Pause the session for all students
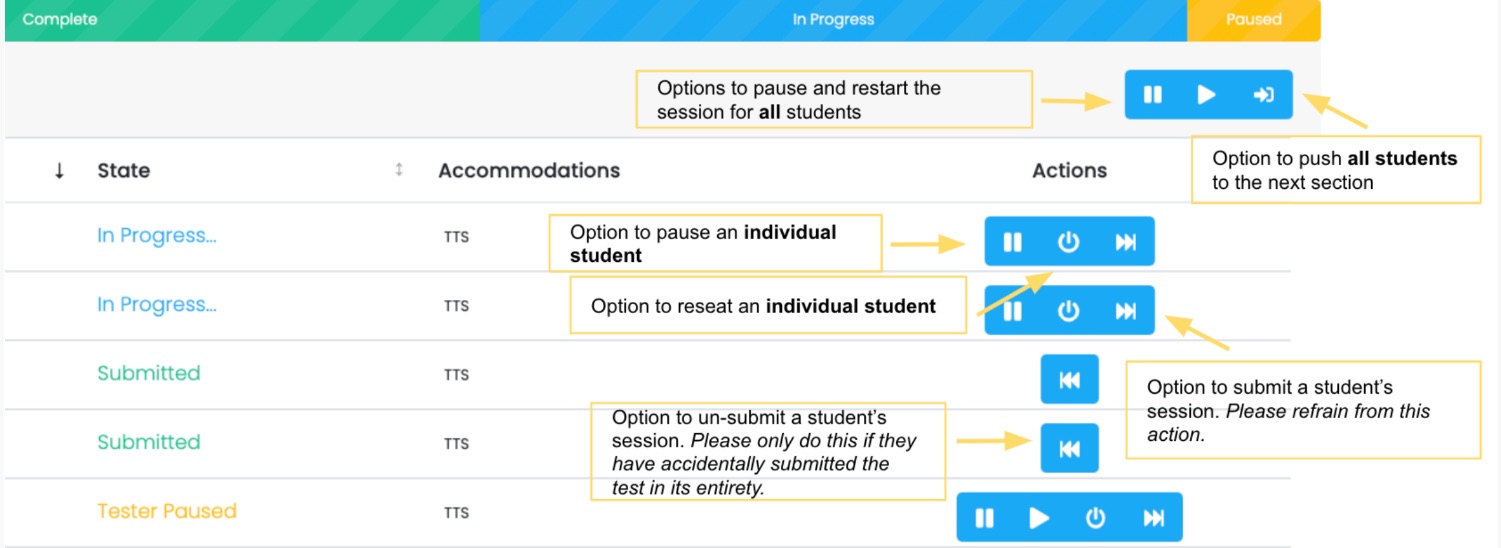 pos(1153,95)
